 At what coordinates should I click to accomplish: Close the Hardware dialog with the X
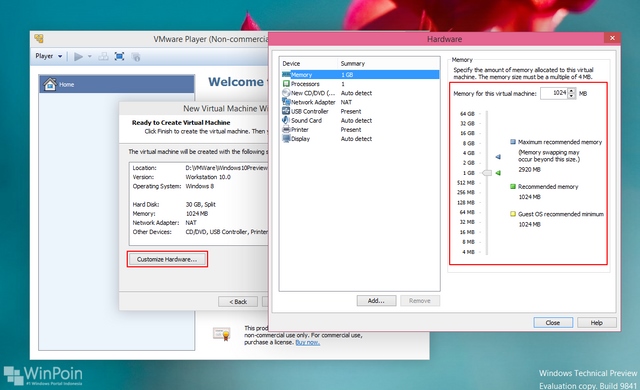click(x=612, y=38)
